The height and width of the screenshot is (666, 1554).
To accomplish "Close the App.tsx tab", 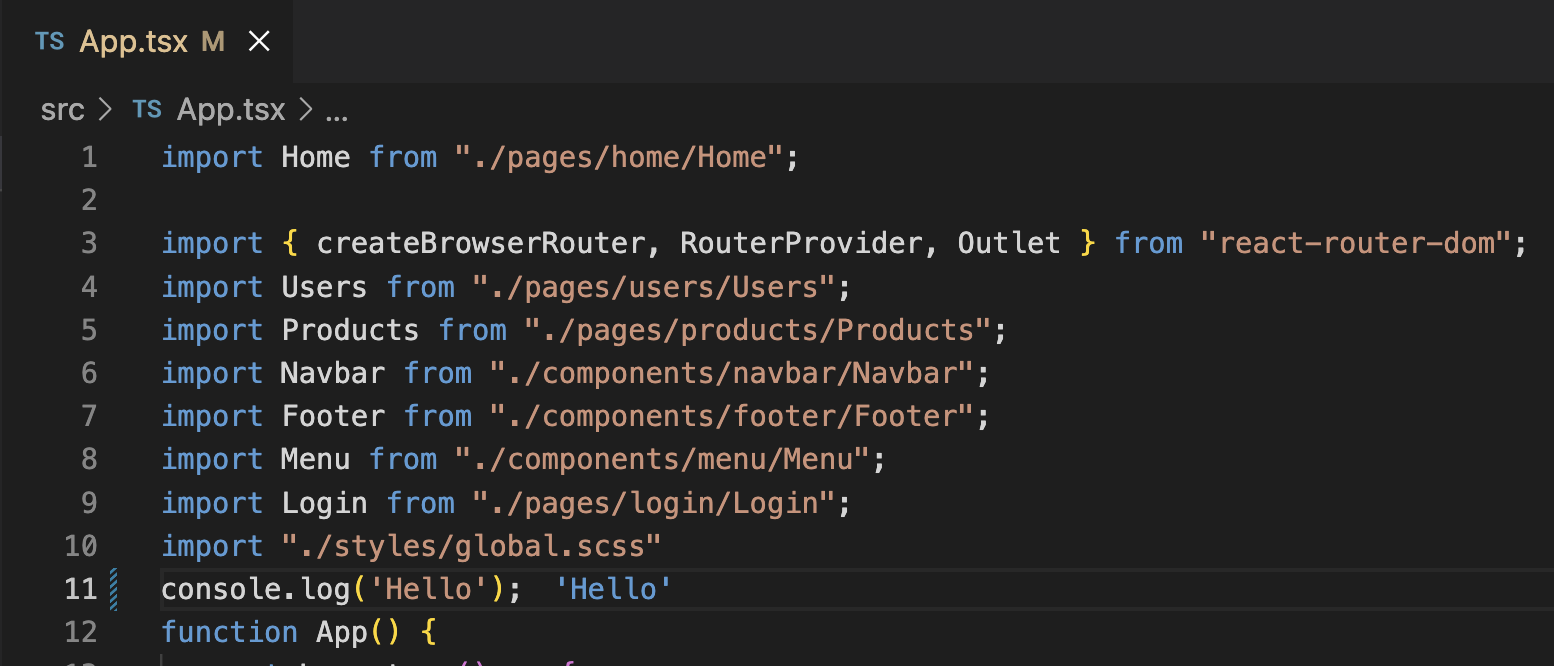I will pos(259,41).
